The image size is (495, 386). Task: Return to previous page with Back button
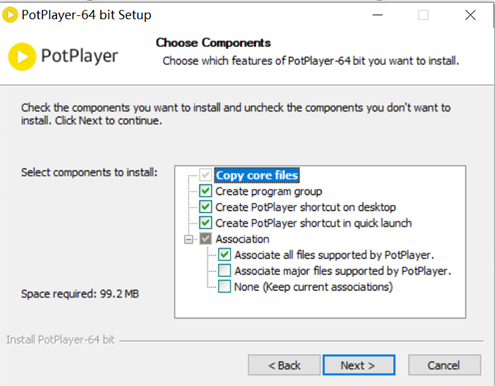click(284, 365)
